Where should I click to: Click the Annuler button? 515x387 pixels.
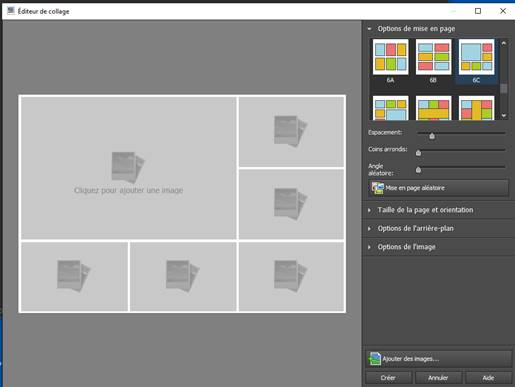(438, 378)
